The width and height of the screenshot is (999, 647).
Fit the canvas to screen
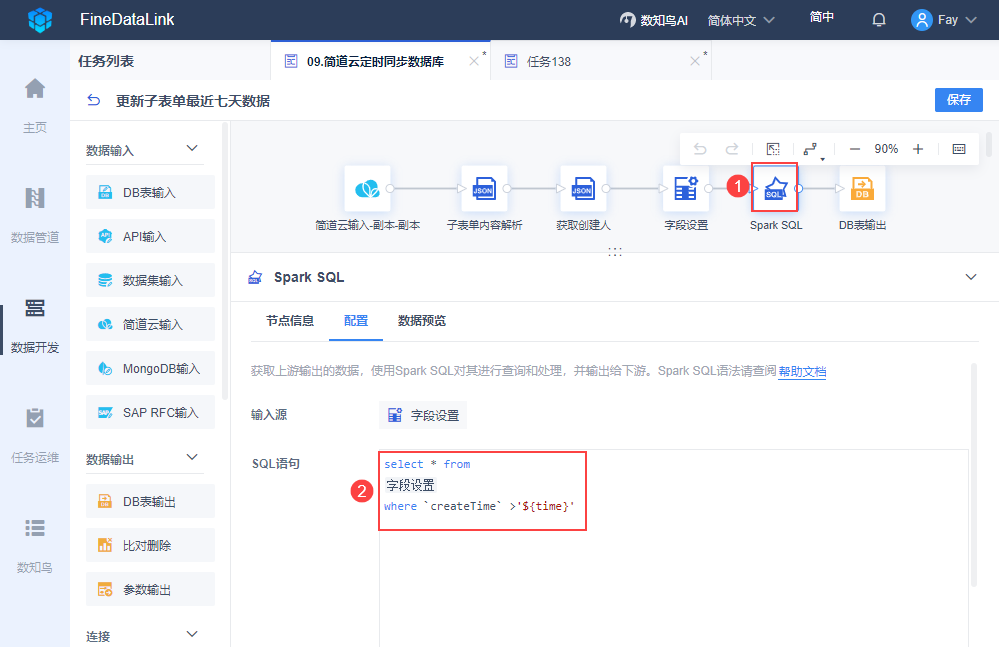(x=773, y=149)
